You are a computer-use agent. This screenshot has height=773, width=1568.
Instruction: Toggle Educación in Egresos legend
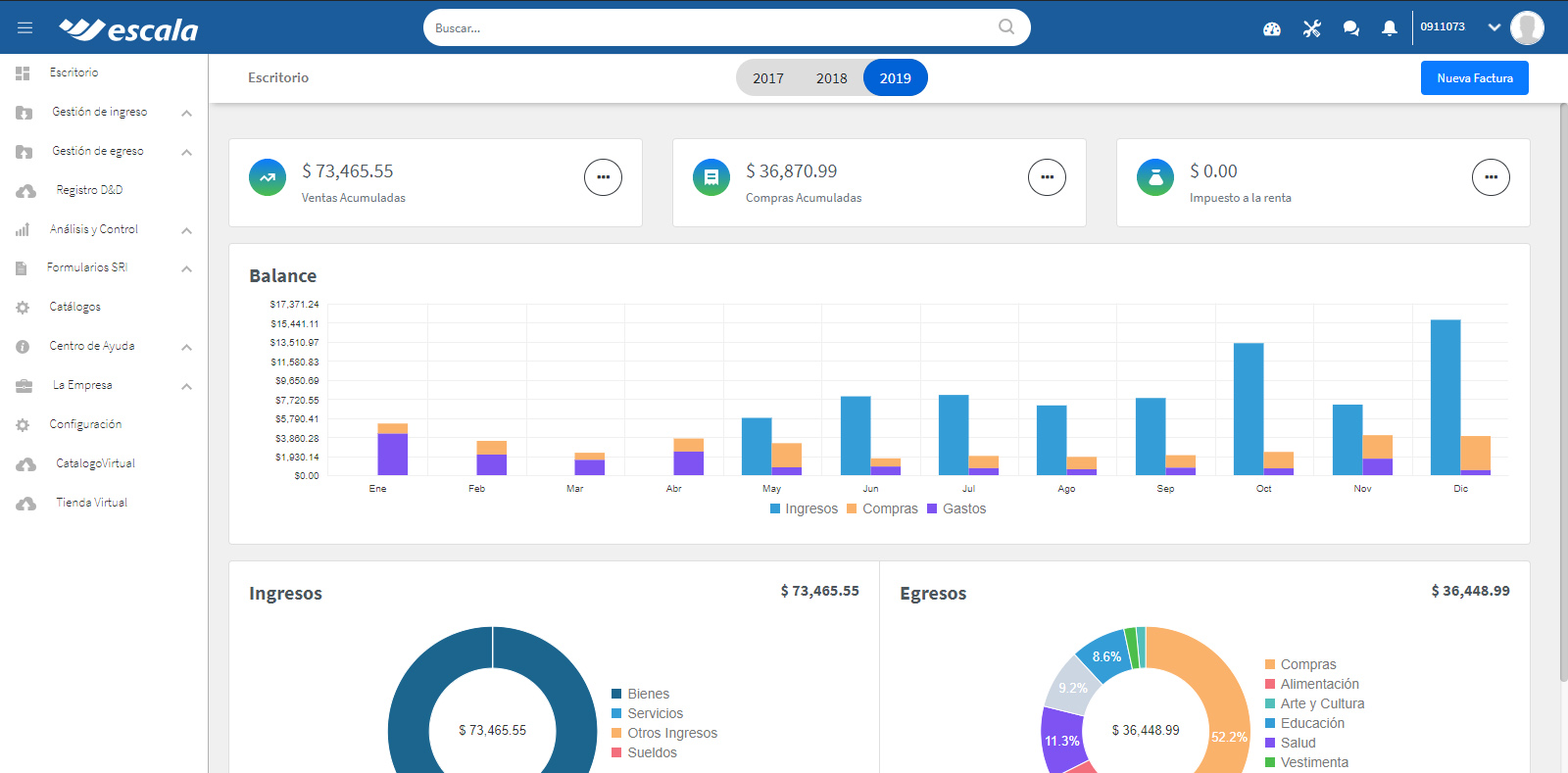click(x=1305, y=723)
